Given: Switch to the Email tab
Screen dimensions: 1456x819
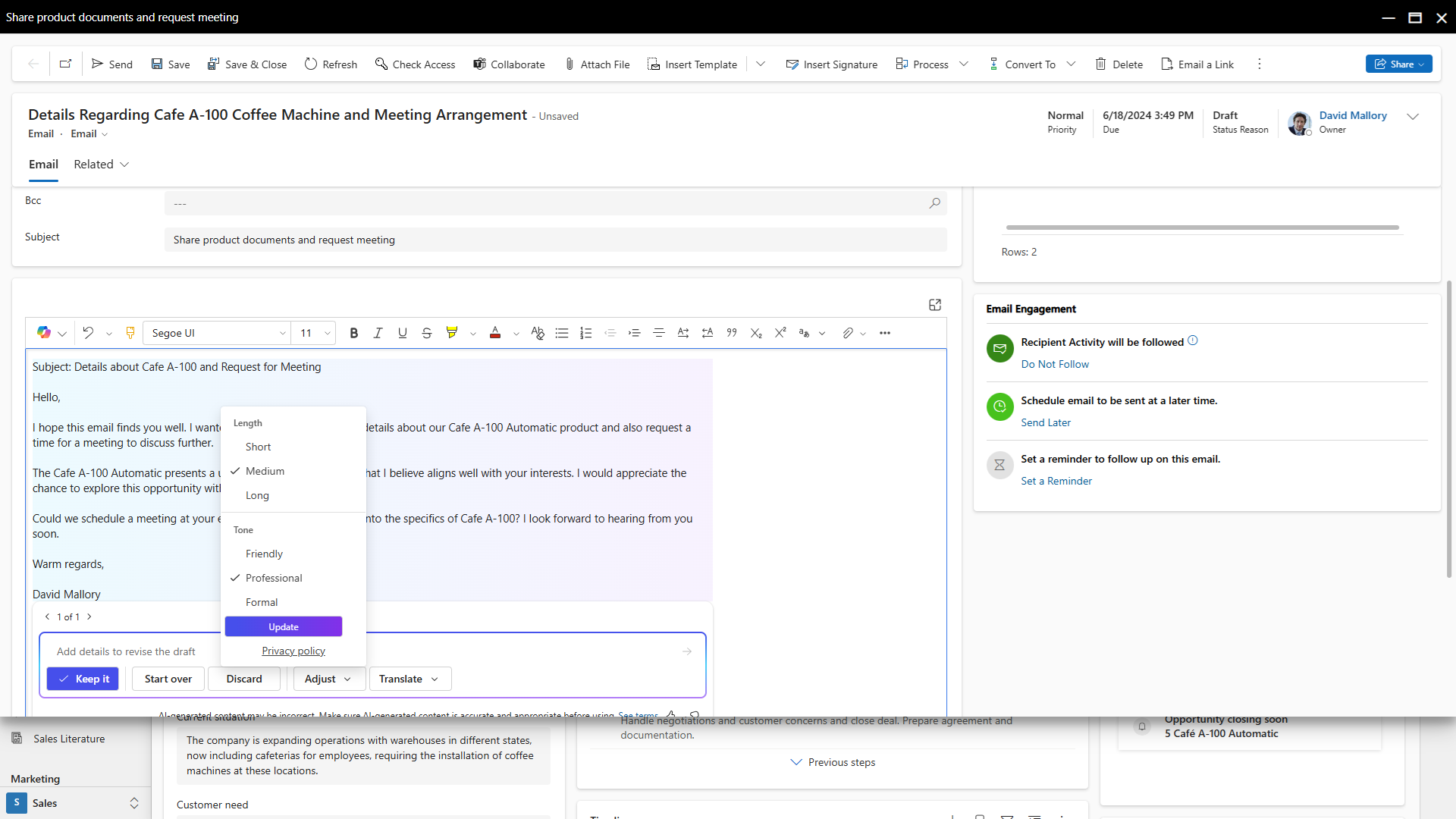Looking at the screenshot, I should pyautogui.click(x=43, y=165).
